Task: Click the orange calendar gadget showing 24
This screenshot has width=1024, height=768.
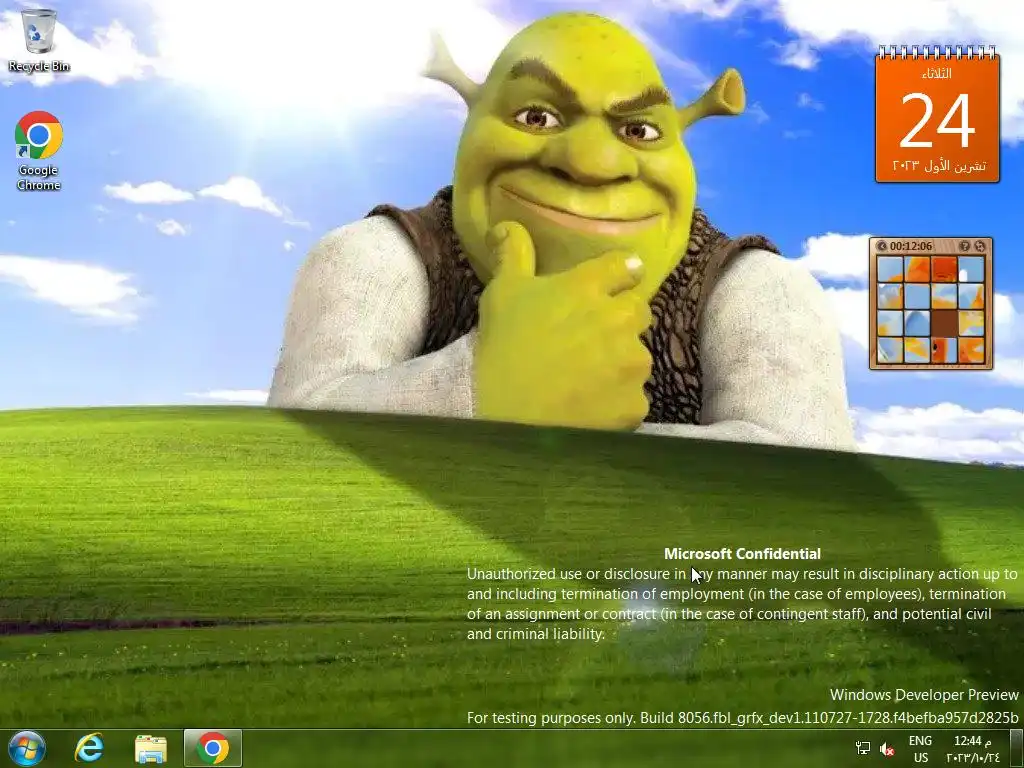Action: 937,115
